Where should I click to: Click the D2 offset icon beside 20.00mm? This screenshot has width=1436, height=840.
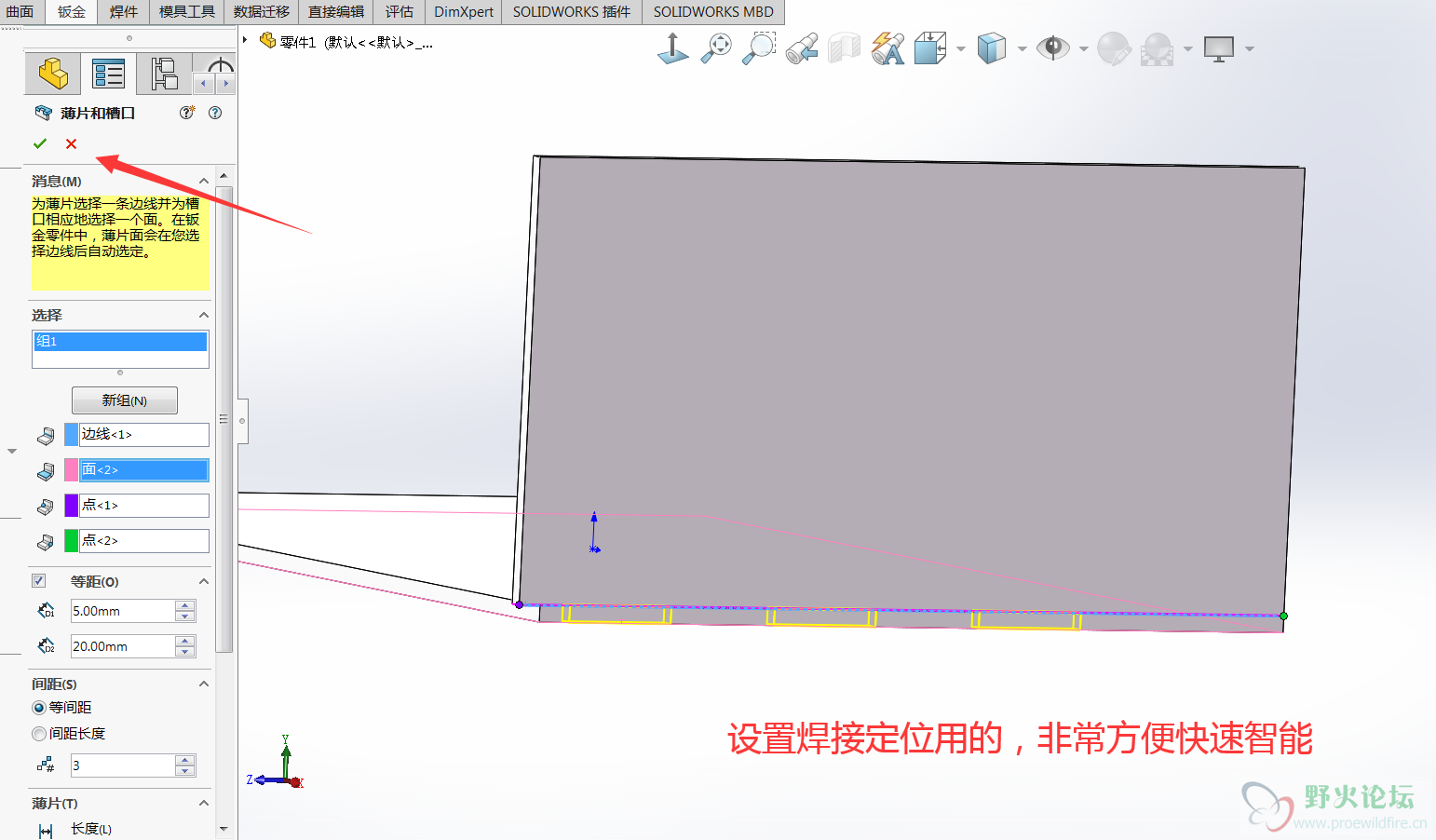tap(46, 646)
